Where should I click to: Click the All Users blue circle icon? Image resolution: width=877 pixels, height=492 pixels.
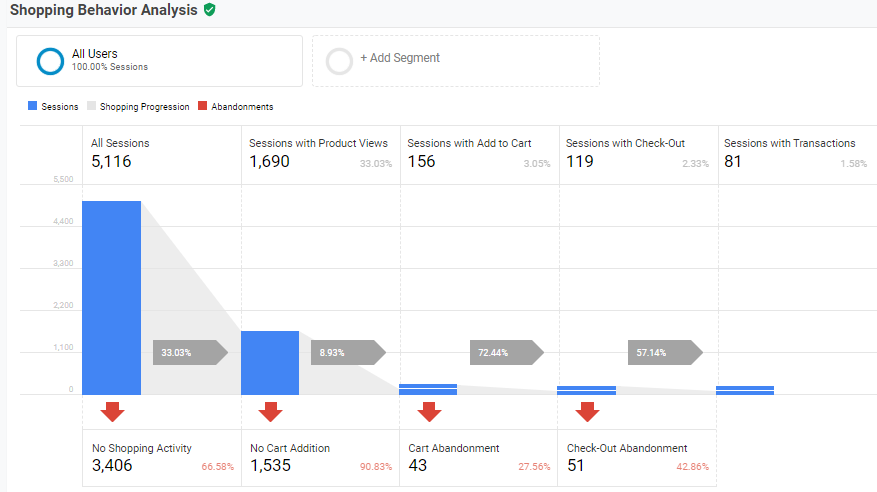(50, 61)
